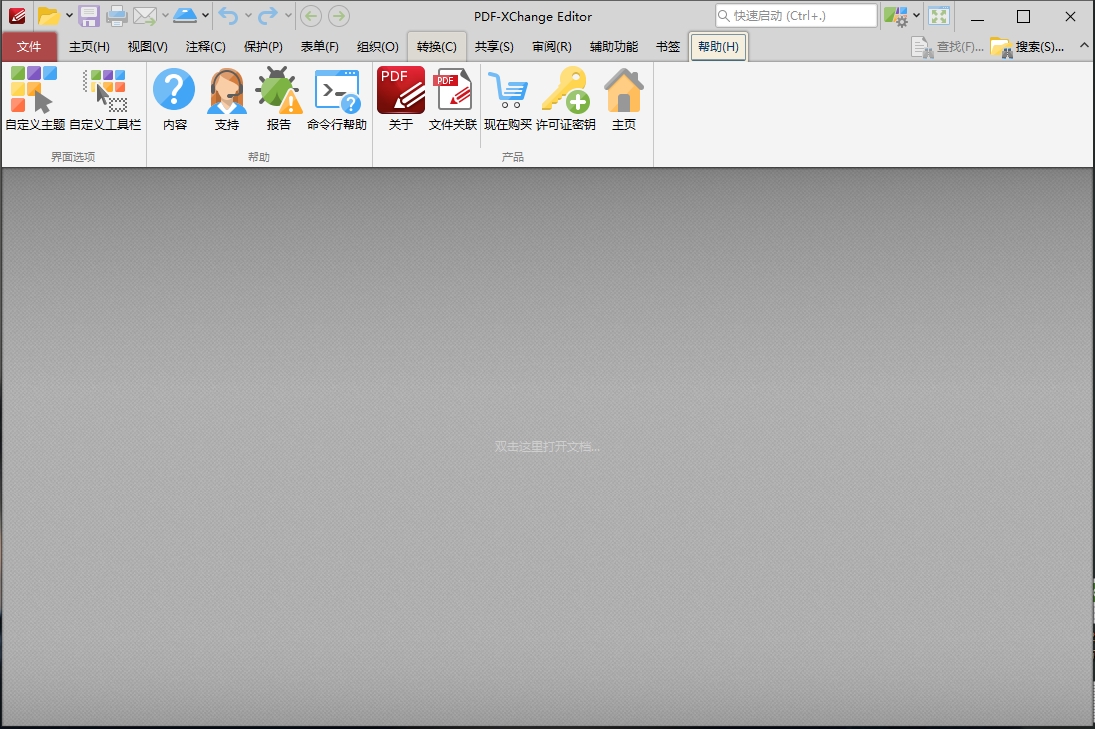Open 文件关联 file associations
This screenshot has width=1095, height=729.
(x=453, y=99)
